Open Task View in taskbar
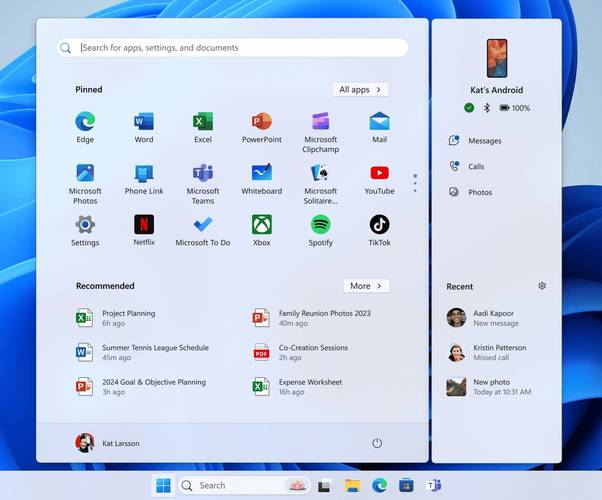The image size is (602, 500). [324, 486]
